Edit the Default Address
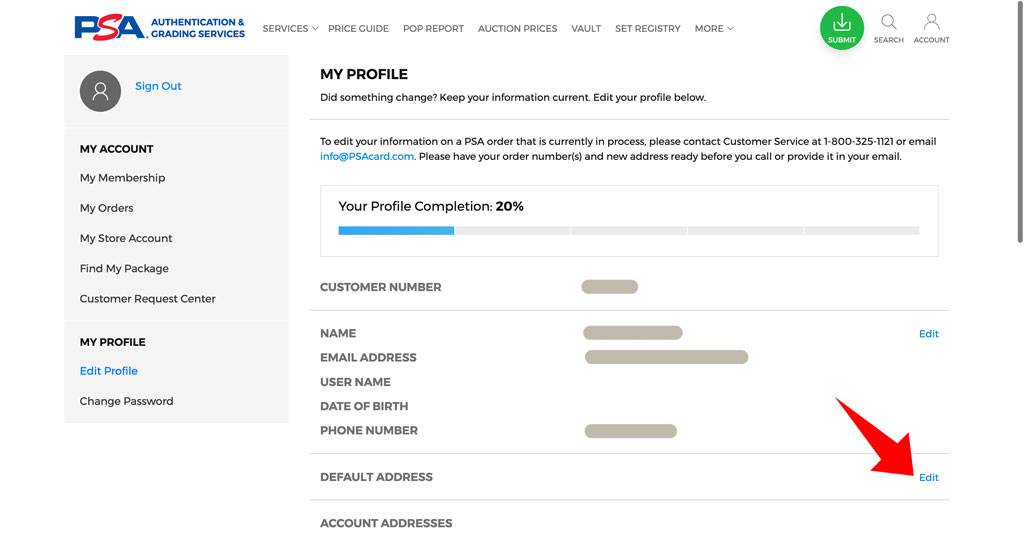 [x=928, y=477]
